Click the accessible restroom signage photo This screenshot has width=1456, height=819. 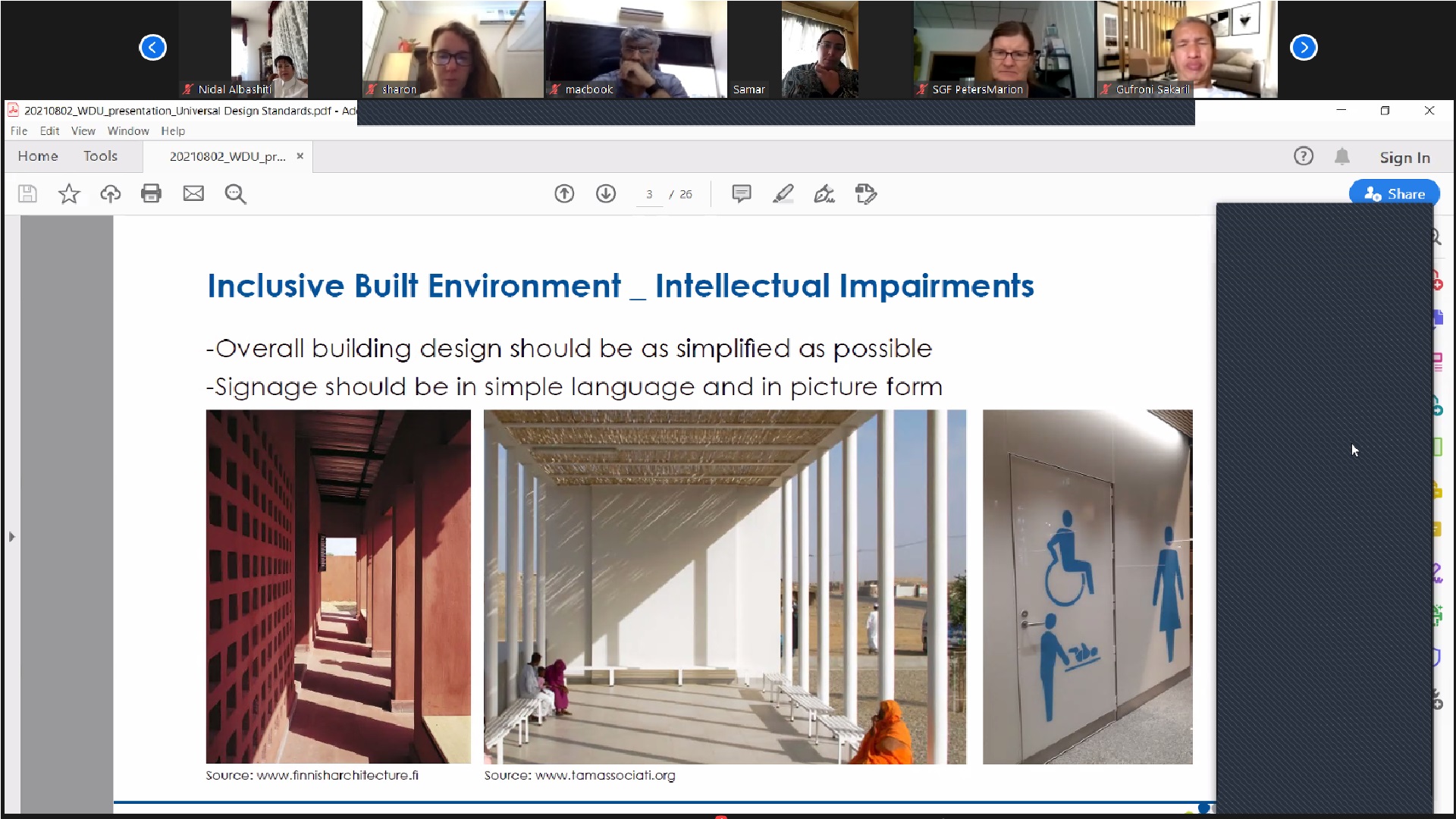click(1087, 586)
